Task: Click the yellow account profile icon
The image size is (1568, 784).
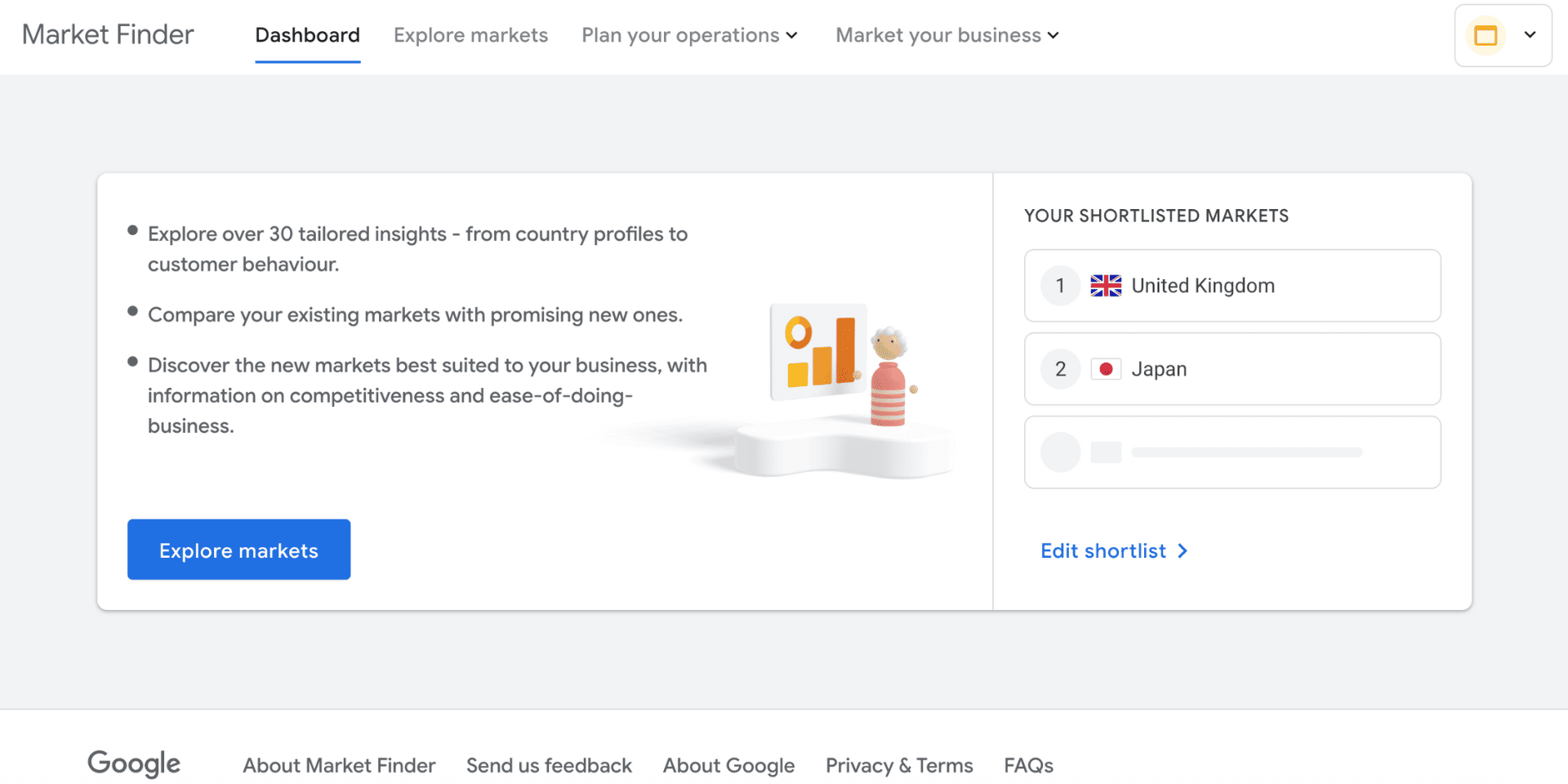Action: click(x=1486, y=36)
